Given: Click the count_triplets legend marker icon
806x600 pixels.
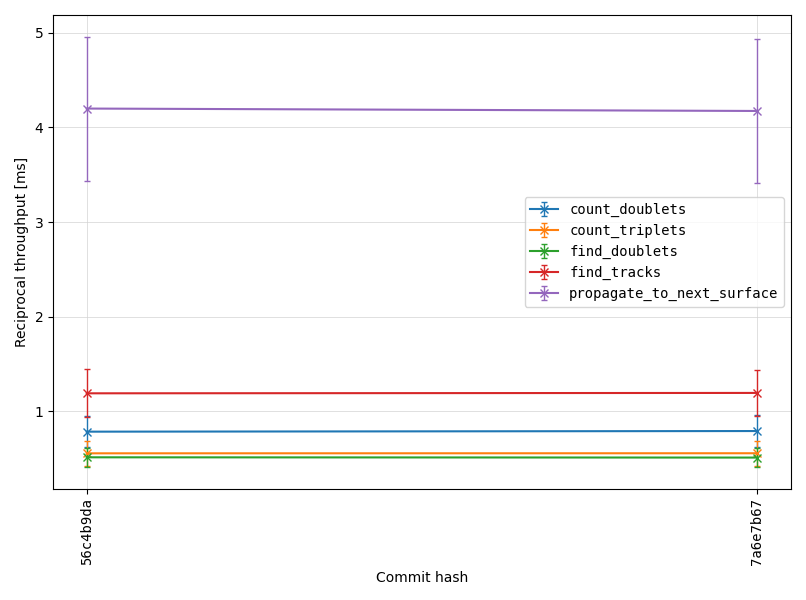Looking at the screenshot, I should (x=544, y=230).
